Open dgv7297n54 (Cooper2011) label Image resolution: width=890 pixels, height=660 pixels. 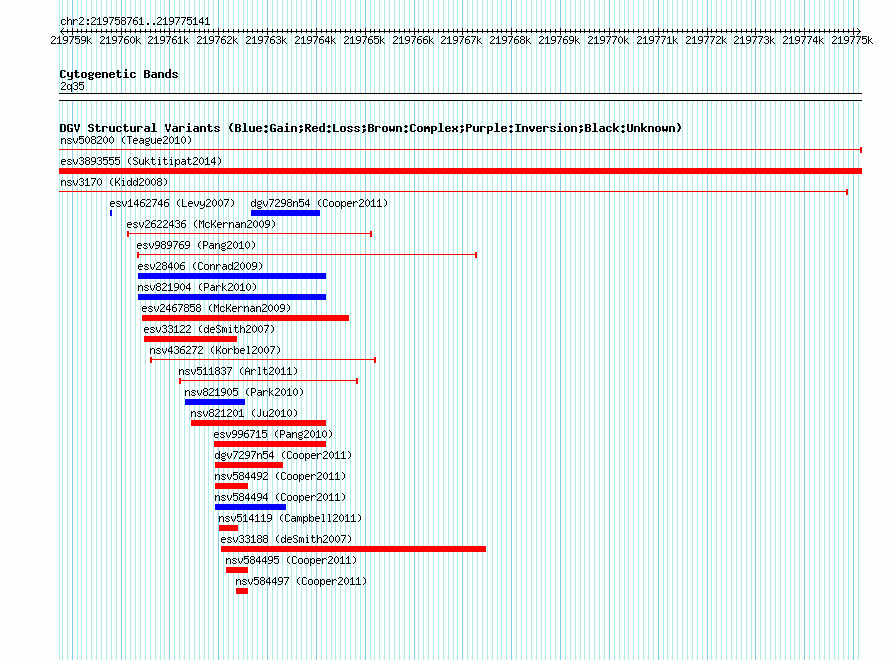coord(283,455)
